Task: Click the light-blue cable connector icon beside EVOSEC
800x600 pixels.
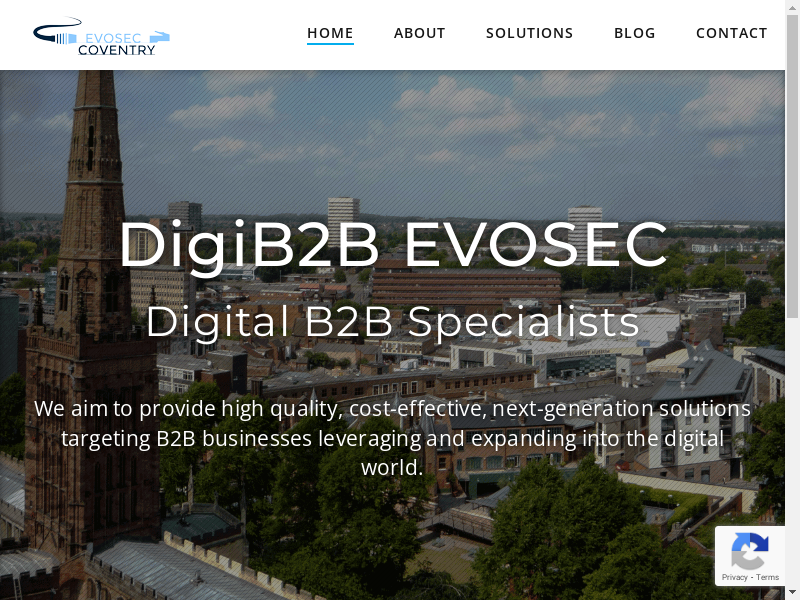Action: point(160,37)
